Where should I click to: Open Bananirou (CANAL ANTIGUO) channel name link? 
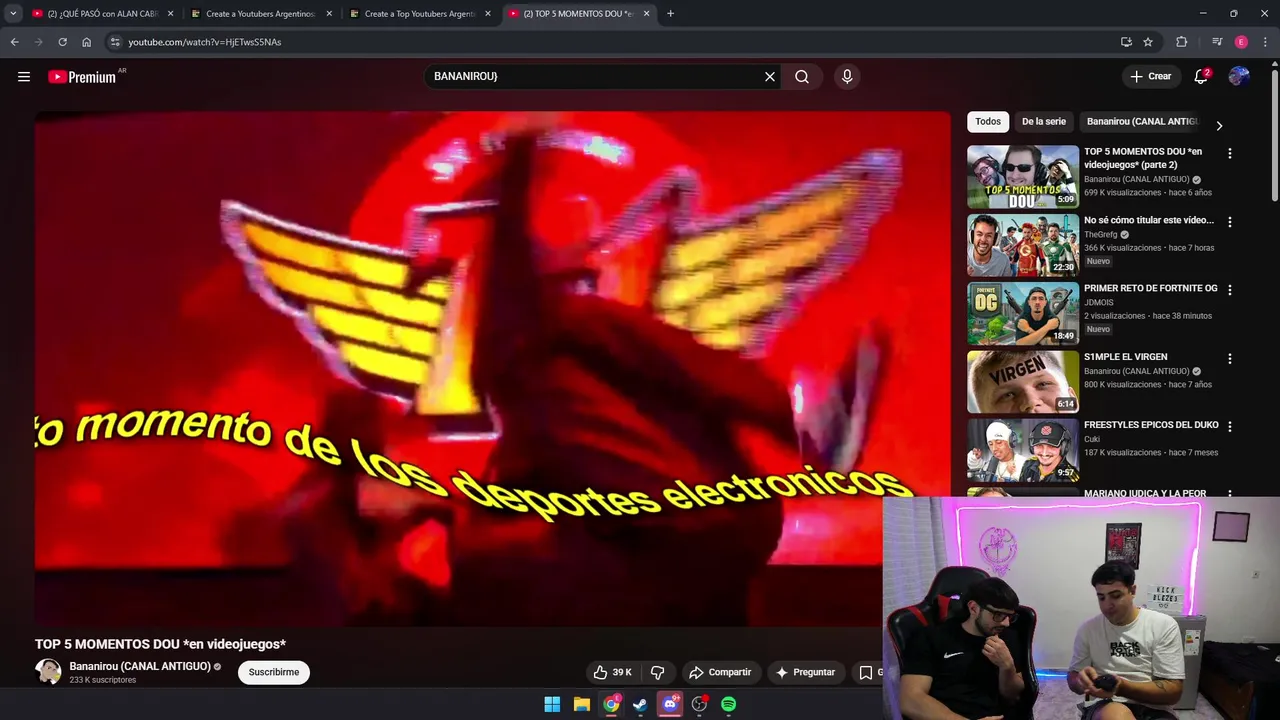[x=140, y=666]
